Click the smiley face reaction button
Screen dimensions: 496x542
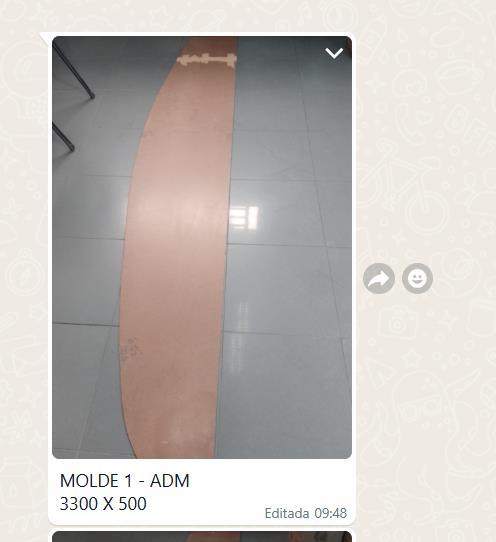pos(417,278)
